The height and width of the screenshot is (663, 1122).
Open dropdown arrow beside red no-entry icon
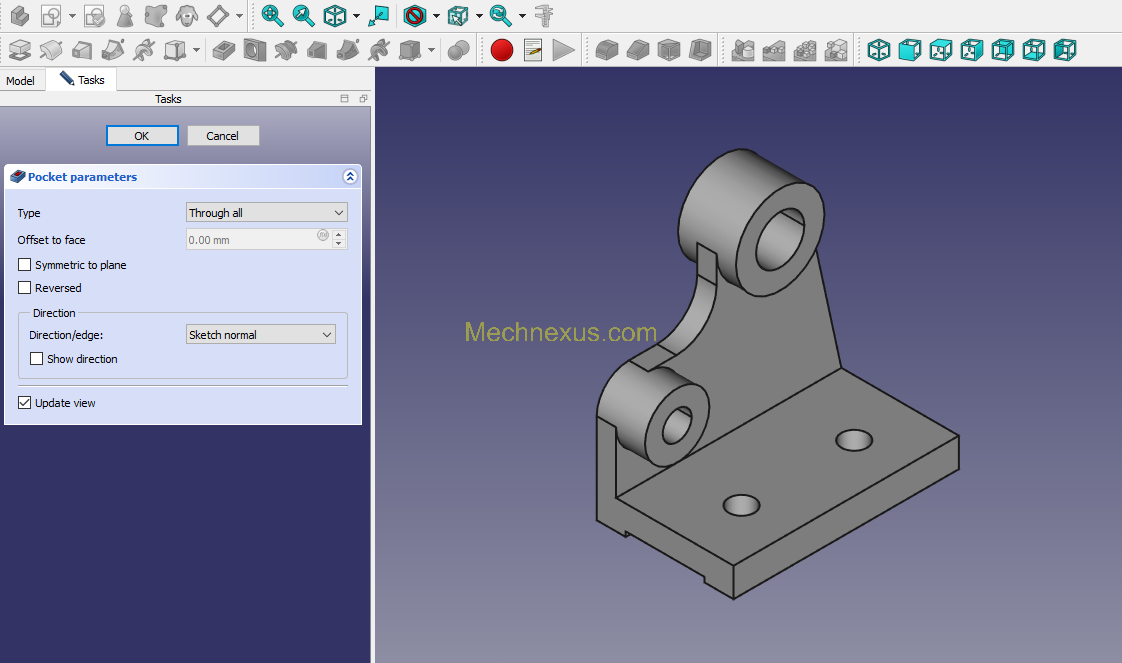click(436, 16)
